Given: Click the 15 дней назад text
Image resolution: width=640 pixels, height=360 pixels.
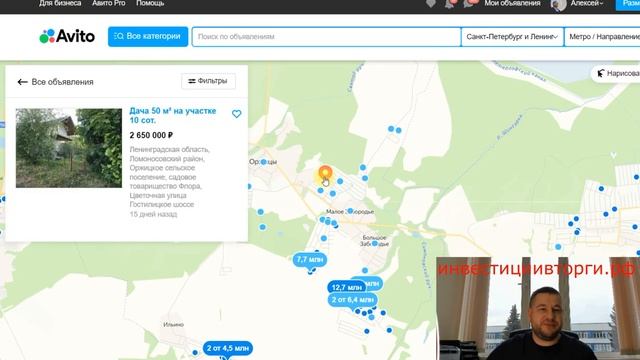Looking at the screenshot, I should pyautogui.click(x=153, y=214).
